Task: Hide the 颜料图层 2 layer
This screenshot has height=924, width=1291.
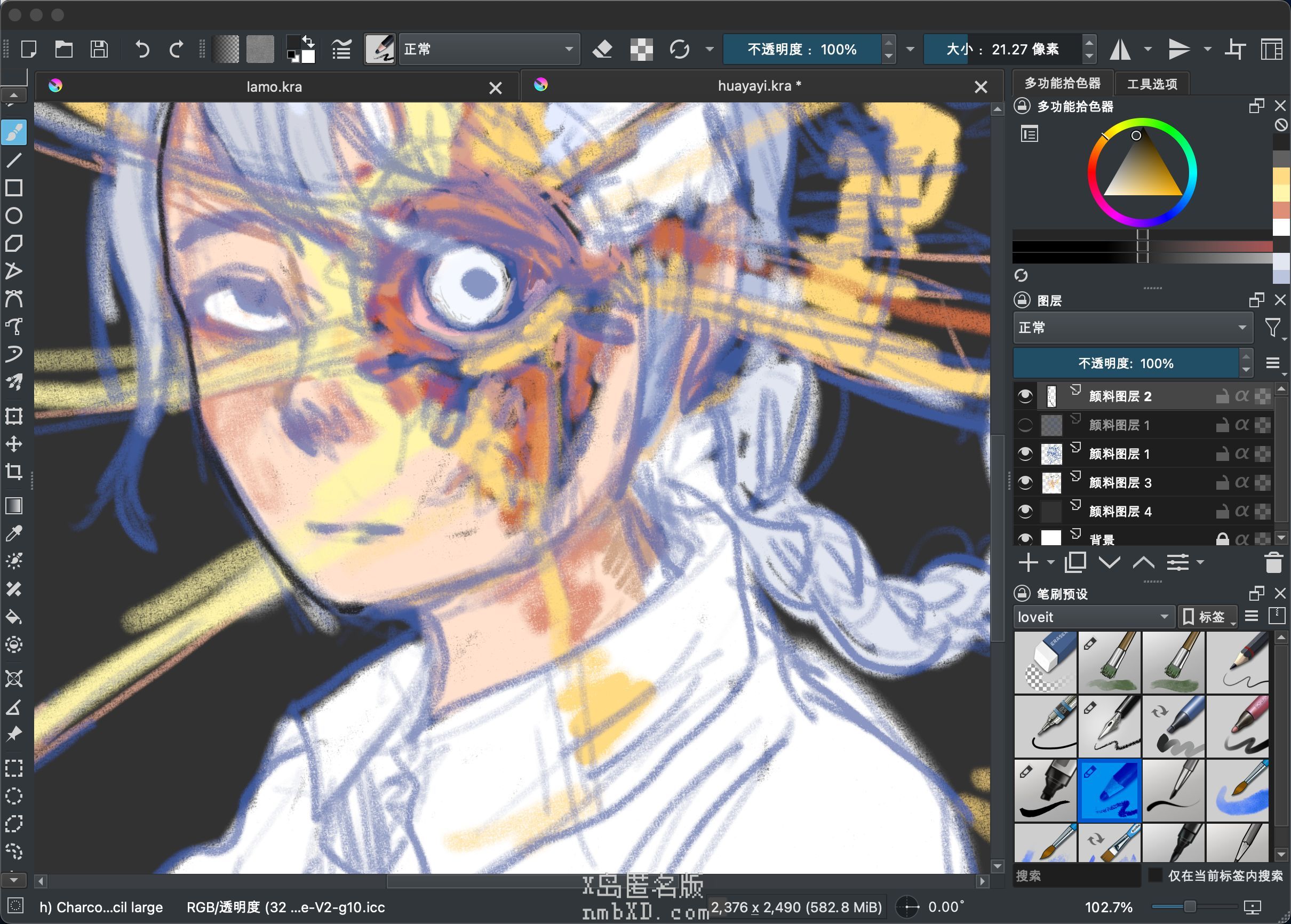Action: tap(1025, 396)
